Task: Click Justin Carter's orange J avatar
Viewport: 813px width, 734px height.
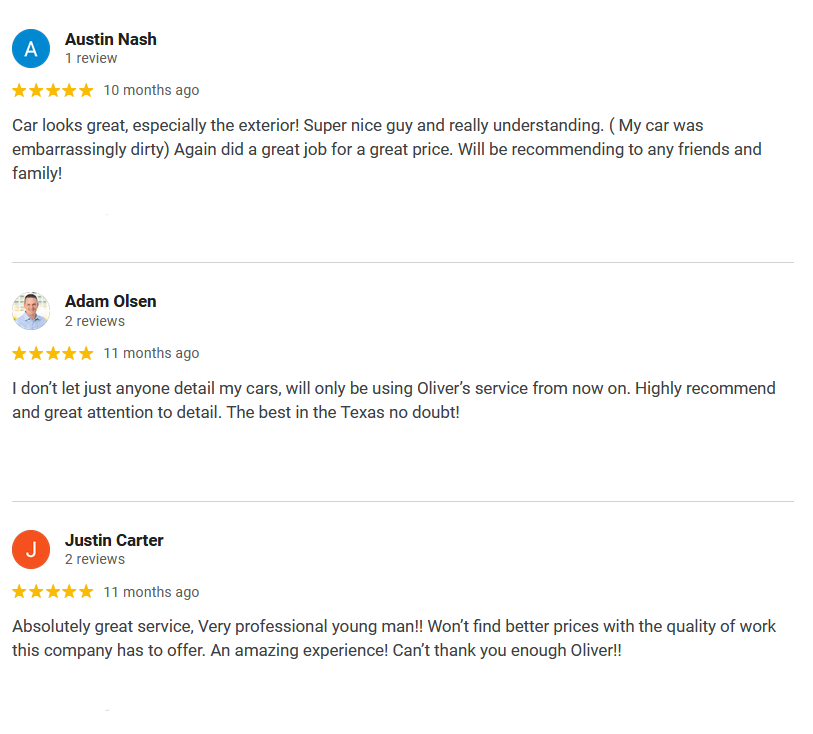Action: tap(31, 549)
